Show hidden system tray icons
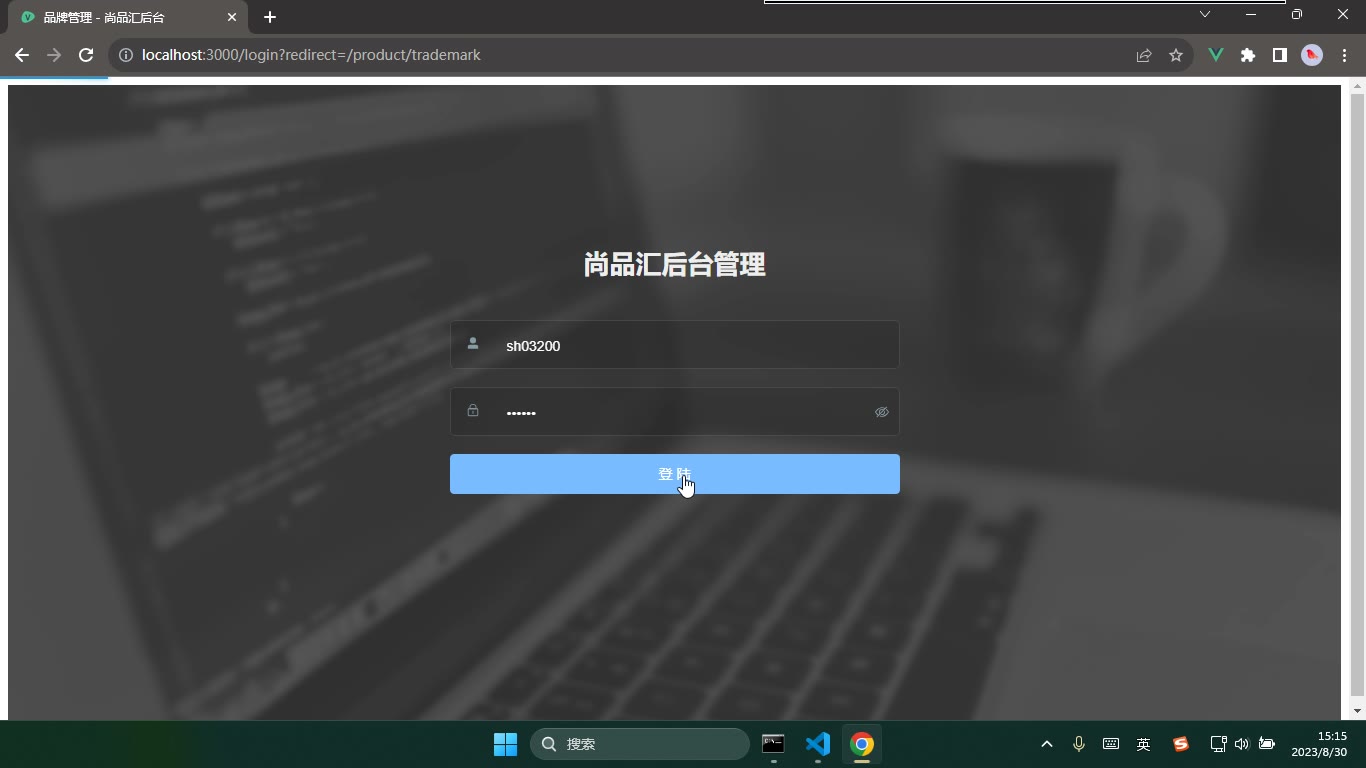Screen dimensions: 1366x768 click(1047, 744)
